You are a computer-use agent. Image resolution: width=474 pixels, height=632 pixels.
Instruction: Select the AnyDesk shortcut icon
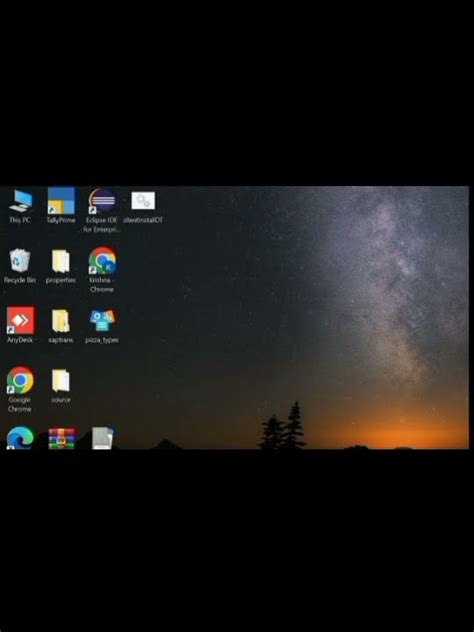[x=20, y=325]
